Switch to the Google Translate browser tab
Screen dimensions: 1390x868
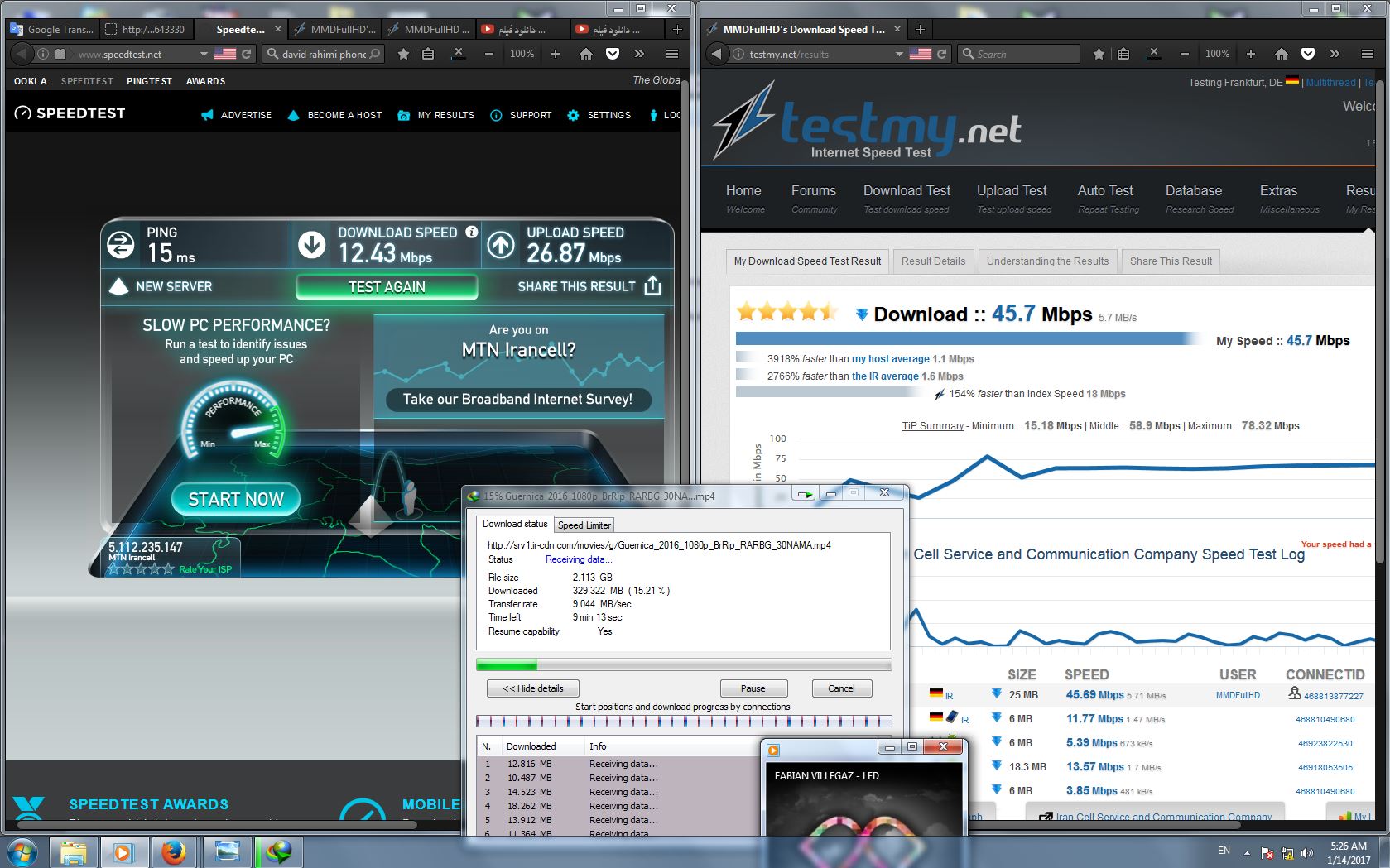(52, 29)
